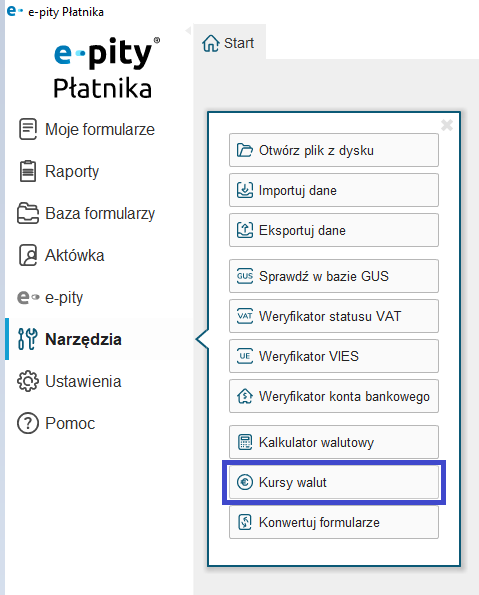Click the Pomoc question mark icon

point(28,423)
